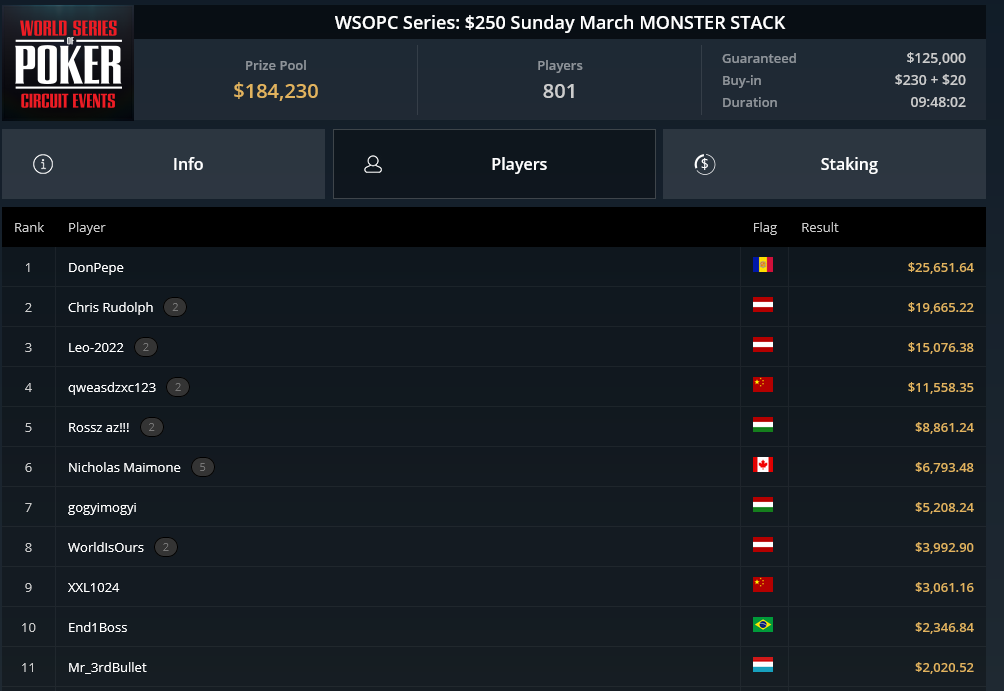Open player DonPepe's name

(x=95, y=268)
